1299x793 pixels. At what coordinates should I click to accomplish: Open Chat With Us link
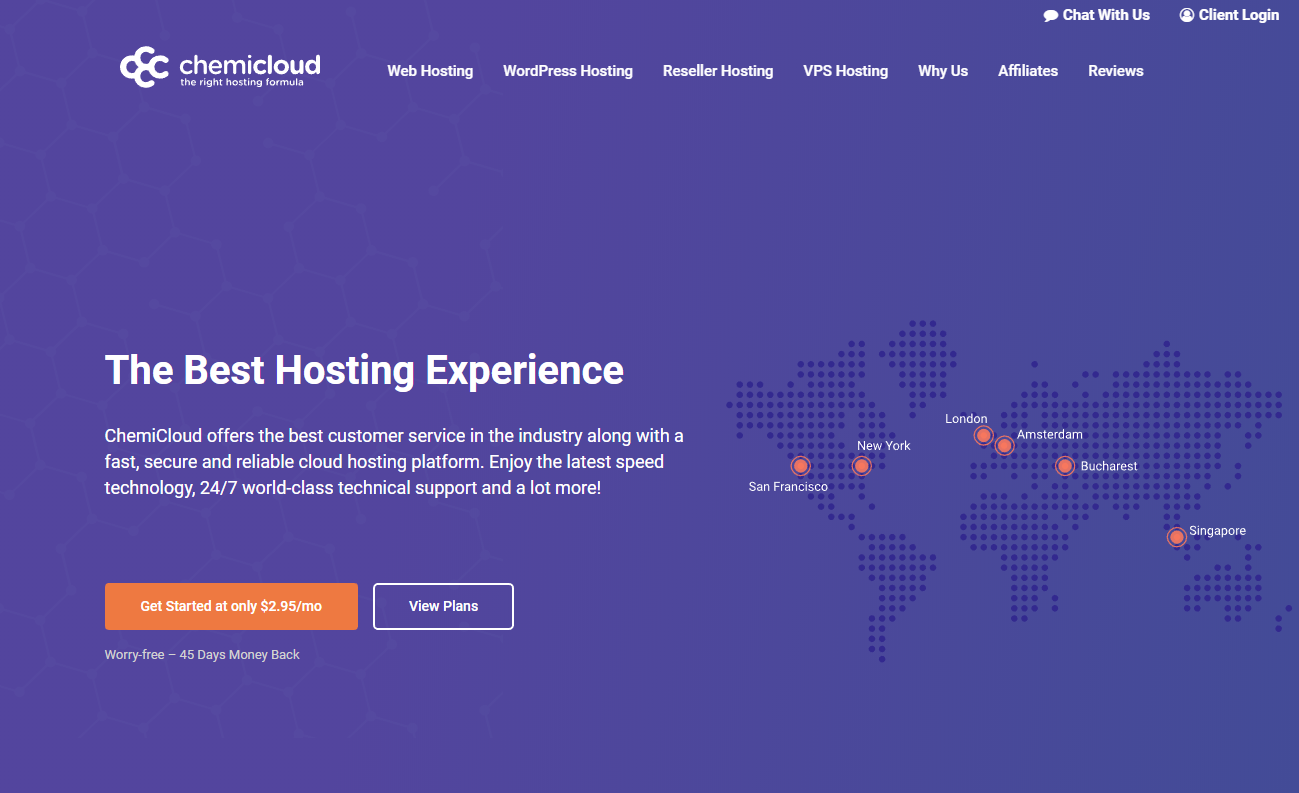pyautogui.click(x=1106, y=15)
